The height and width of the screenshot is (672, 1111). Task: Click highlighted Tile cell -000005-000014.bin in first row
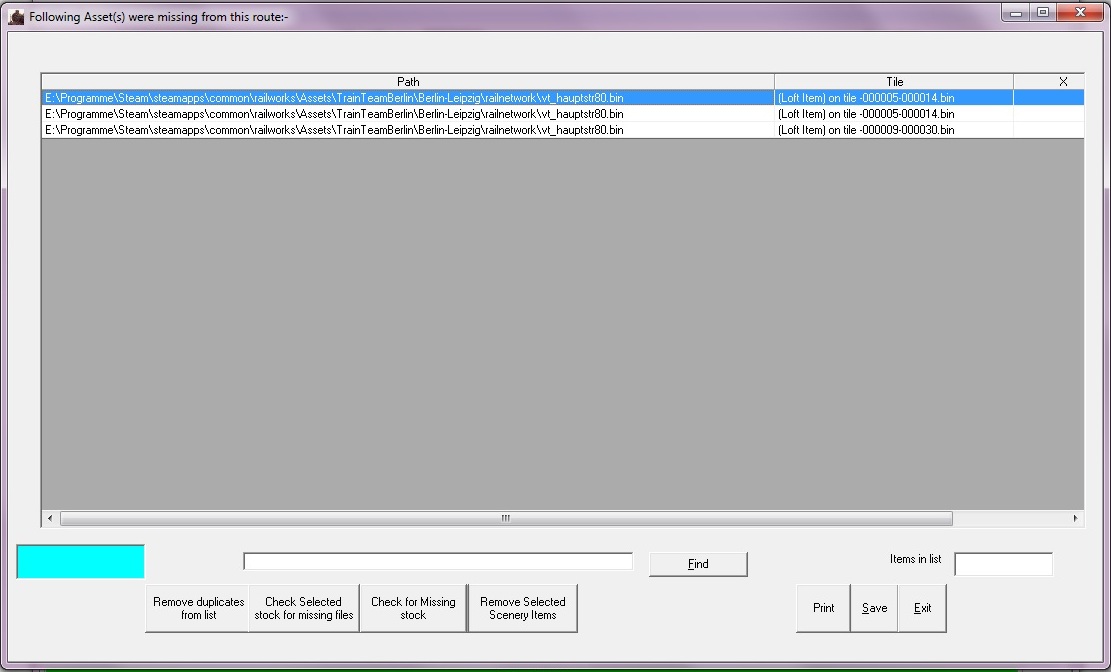894,98
